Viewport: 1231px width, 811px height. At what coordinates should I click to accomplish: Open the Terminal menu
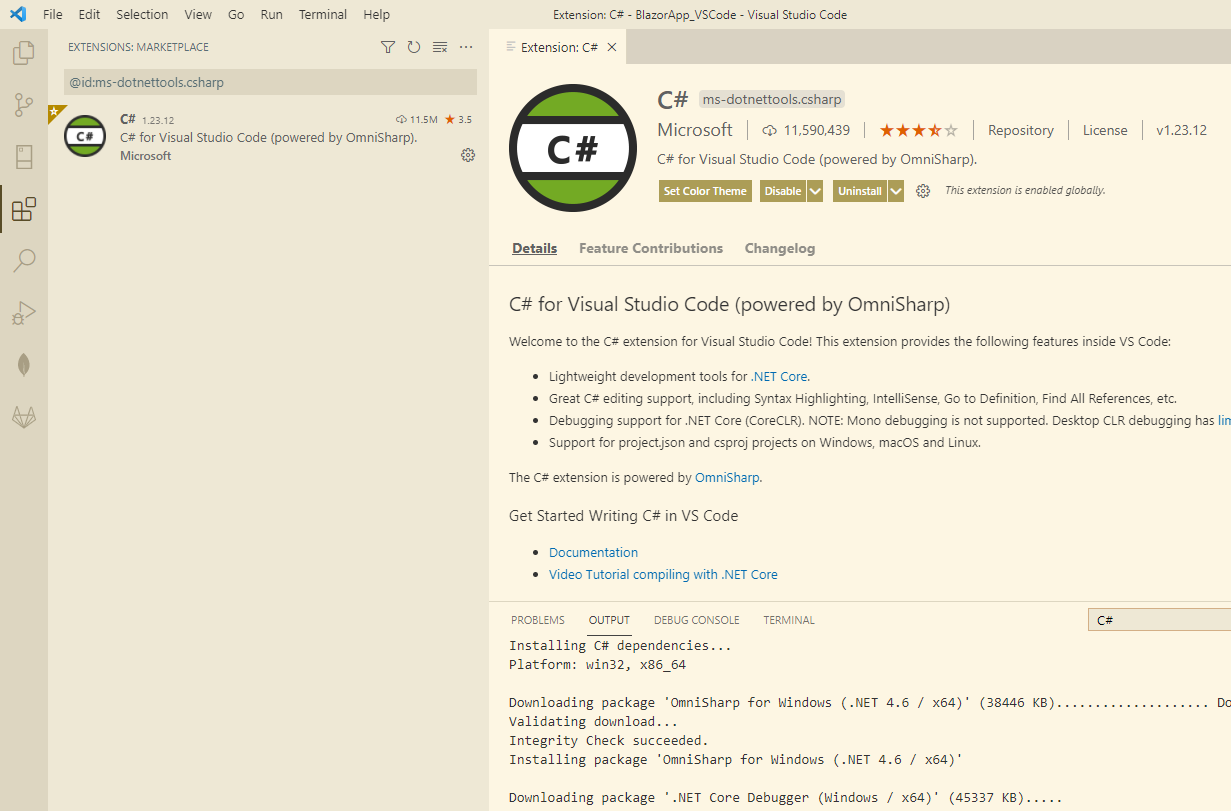point(323,15)
